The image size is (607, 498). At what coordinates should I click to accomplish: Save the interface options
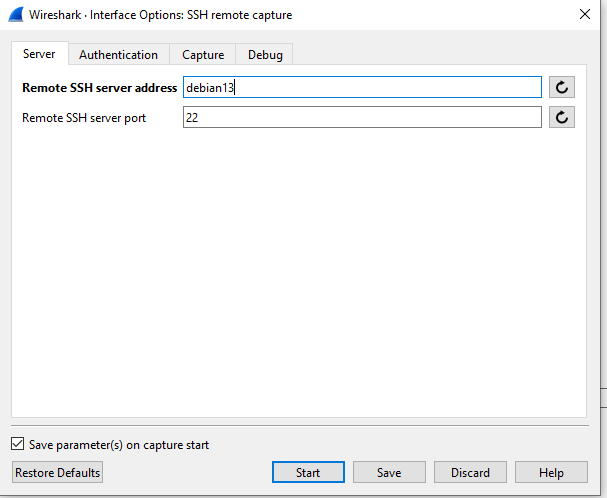point(389,472)
